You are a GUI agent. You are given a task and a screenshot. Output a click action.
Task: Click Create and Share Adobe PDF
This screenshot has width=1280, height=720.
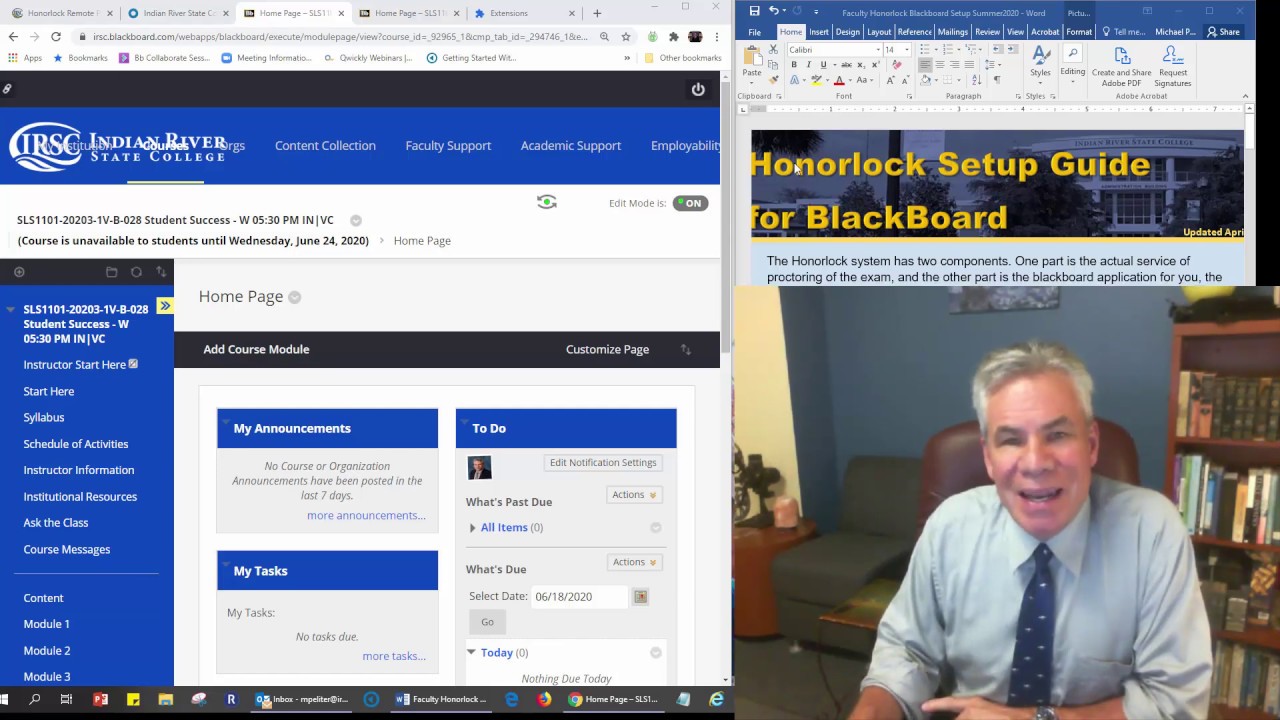tap(1121, 66)
